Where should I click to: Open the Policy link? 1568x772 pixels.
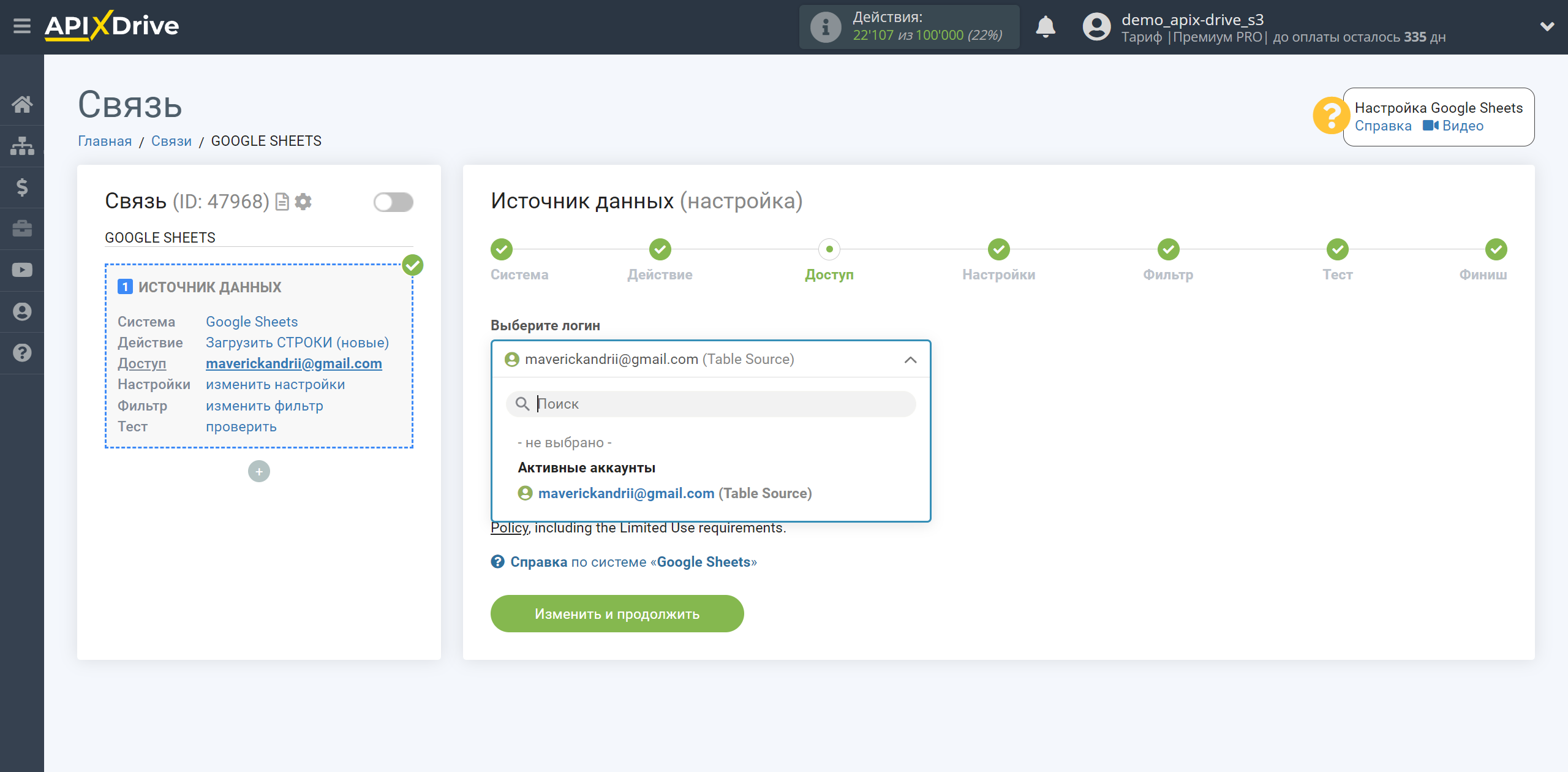tap(510, 528)
